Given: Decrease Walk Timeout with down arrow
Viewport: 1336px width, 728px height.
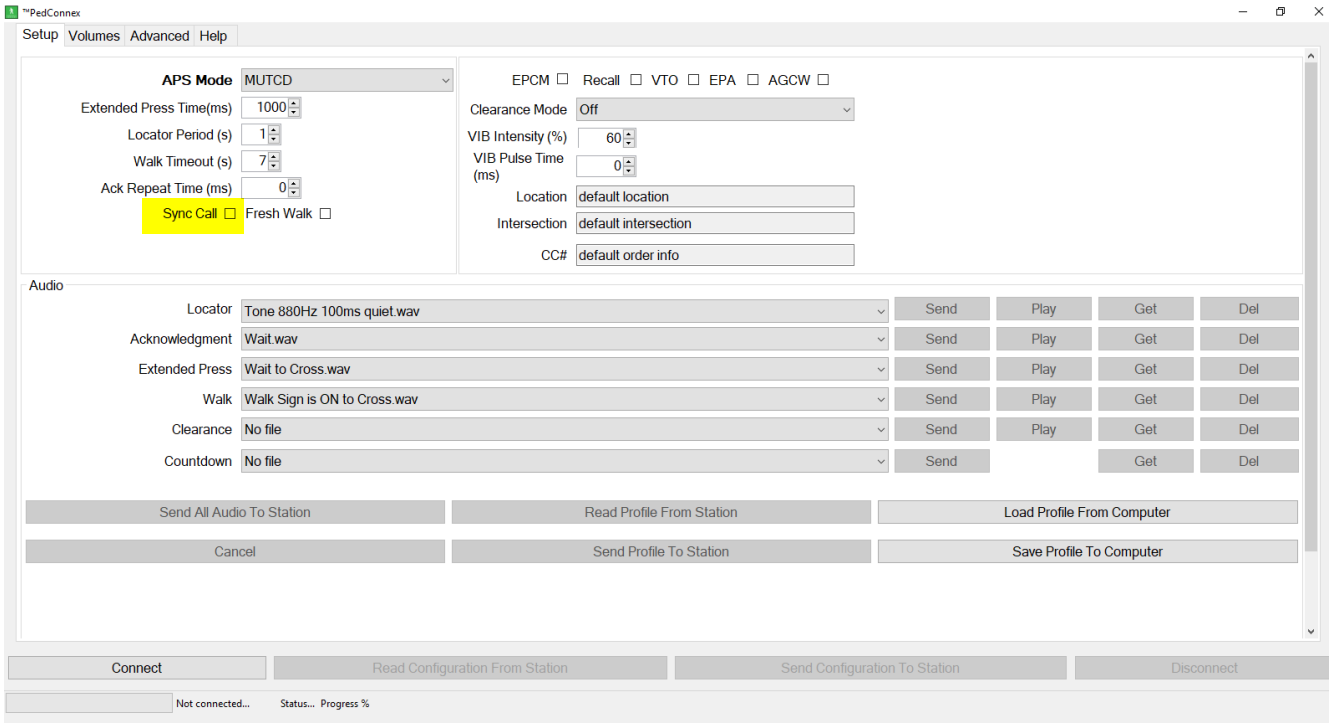Looking at the screenshot, I should click(274, 166).
